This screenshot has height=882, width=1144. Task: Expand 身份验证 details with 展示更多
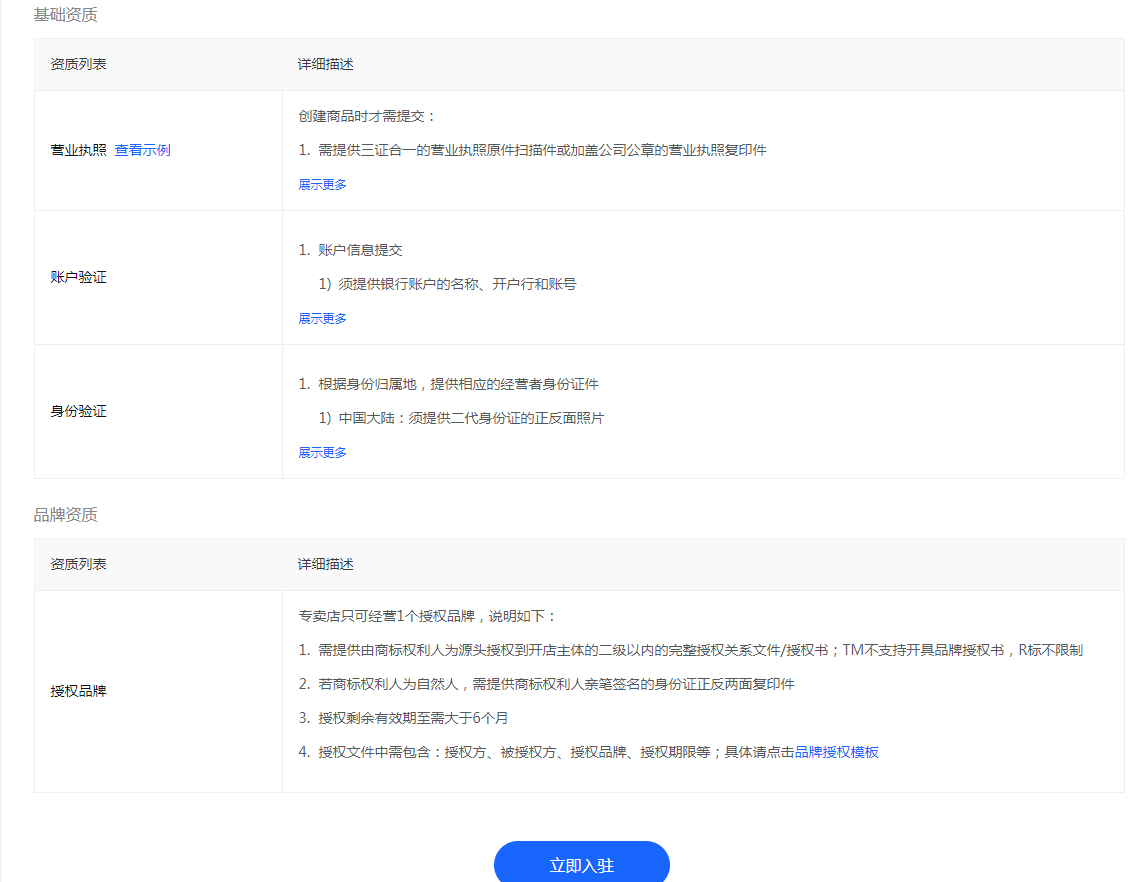323,452
